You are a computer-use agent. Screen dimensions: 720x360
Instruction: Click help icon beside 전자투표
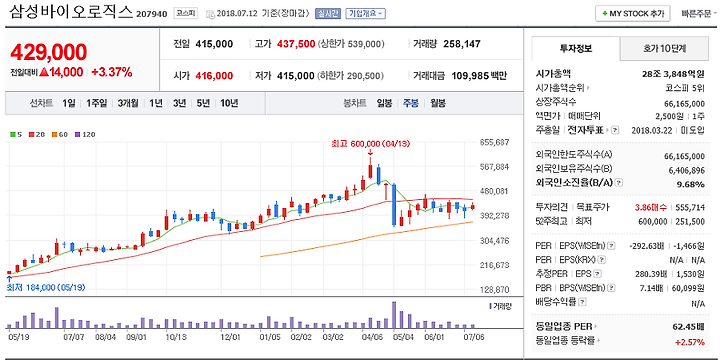[615, 130]
